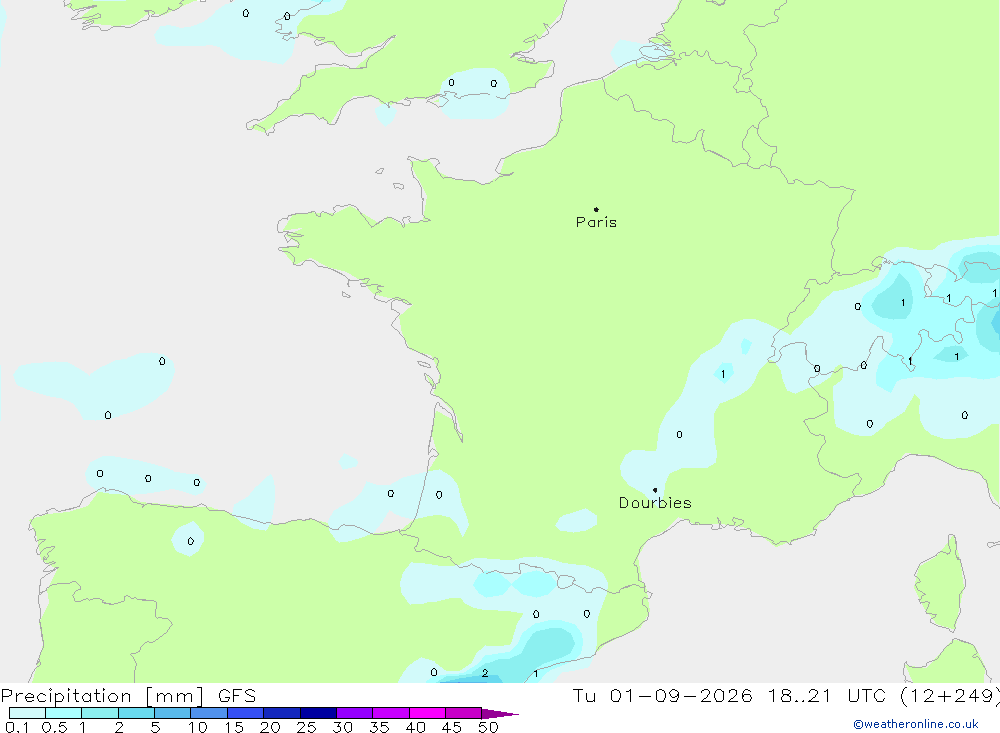This screenshot has height=733, width=1000.
Task: Click the Paris city marker dot
Action: [x=596, y=209]
